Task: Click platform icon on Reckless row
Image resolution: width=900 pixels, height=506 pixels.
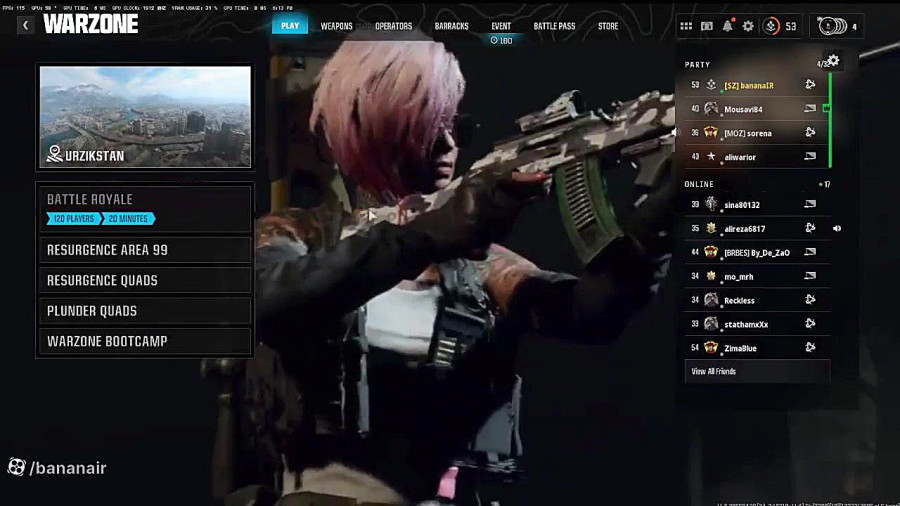Action: pyautogui.click(x=810, y=299)
